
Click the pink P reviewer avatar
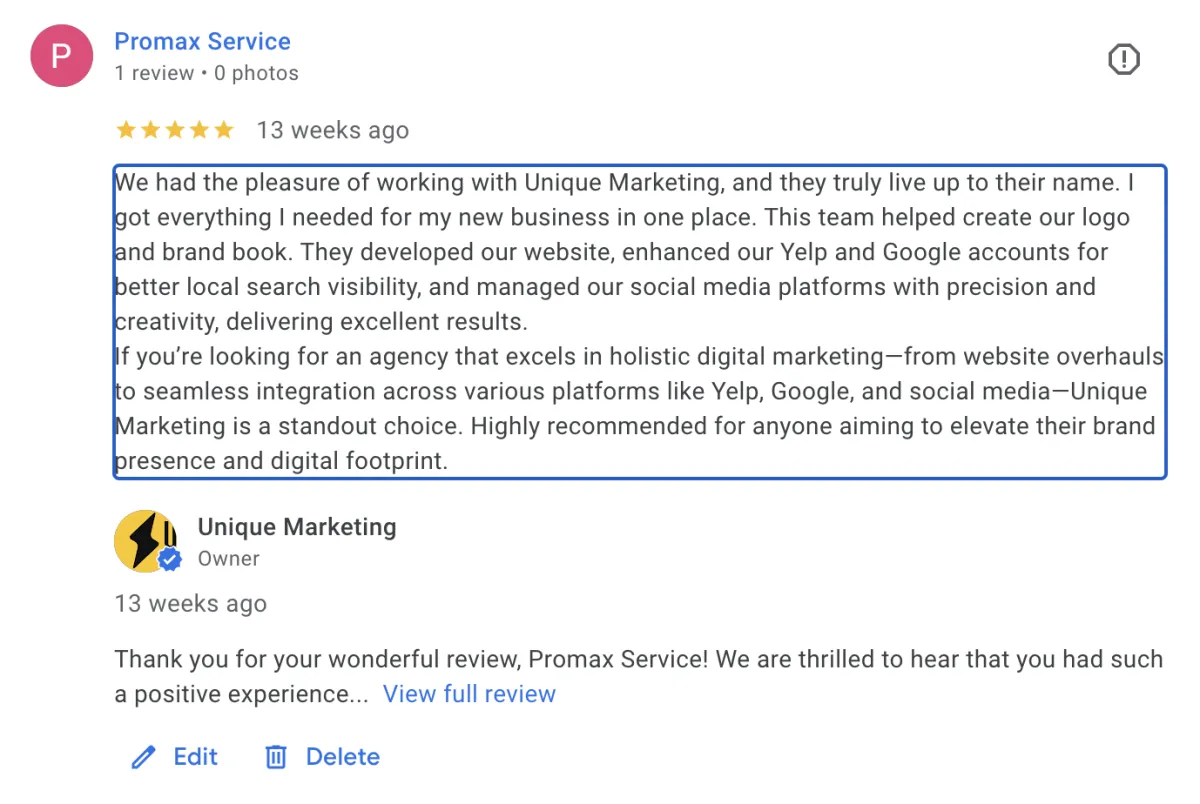(62, 56)
